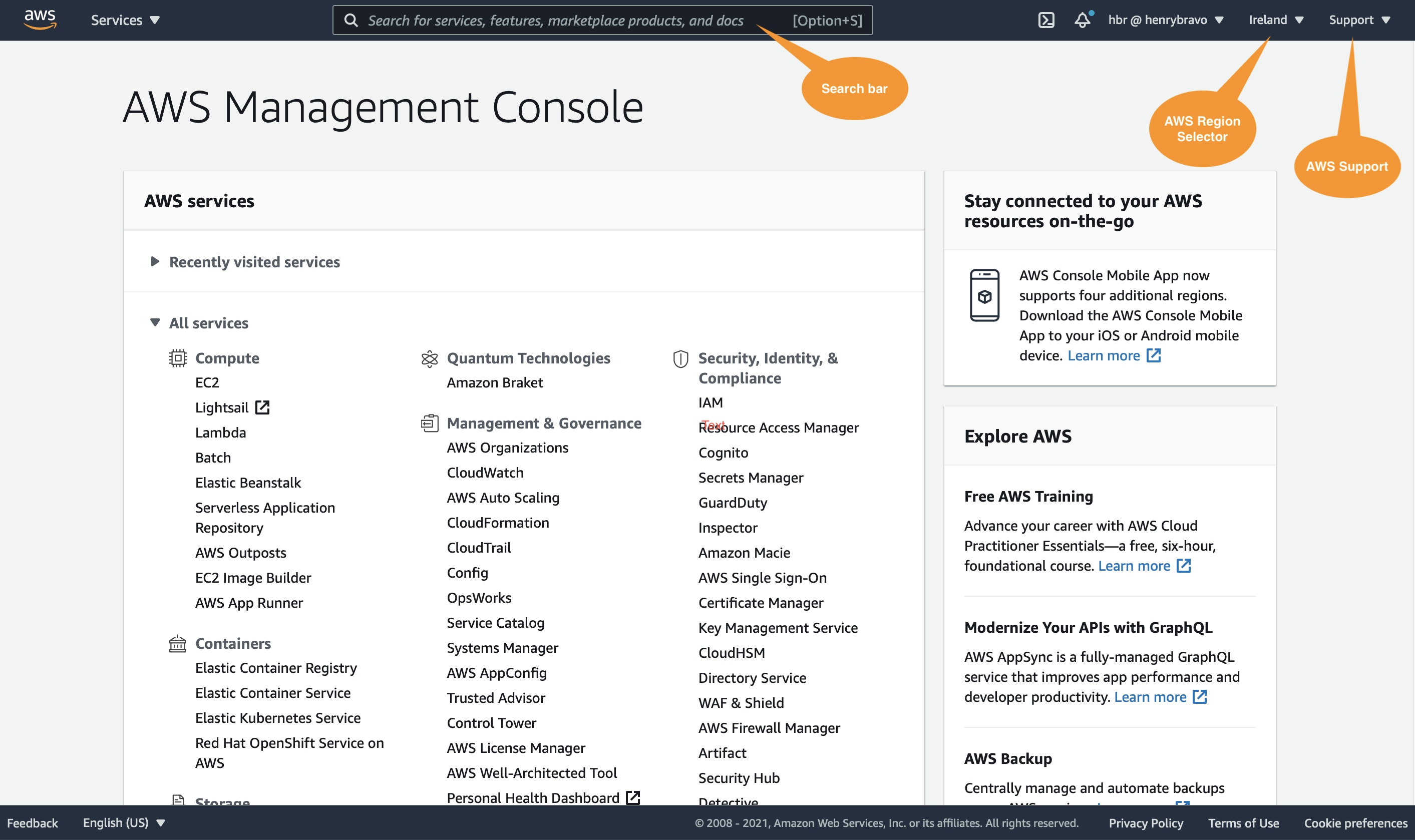Viewport: 1415px width, 840px height.
Task: Open the EC2 service
Action: point(207,382)
